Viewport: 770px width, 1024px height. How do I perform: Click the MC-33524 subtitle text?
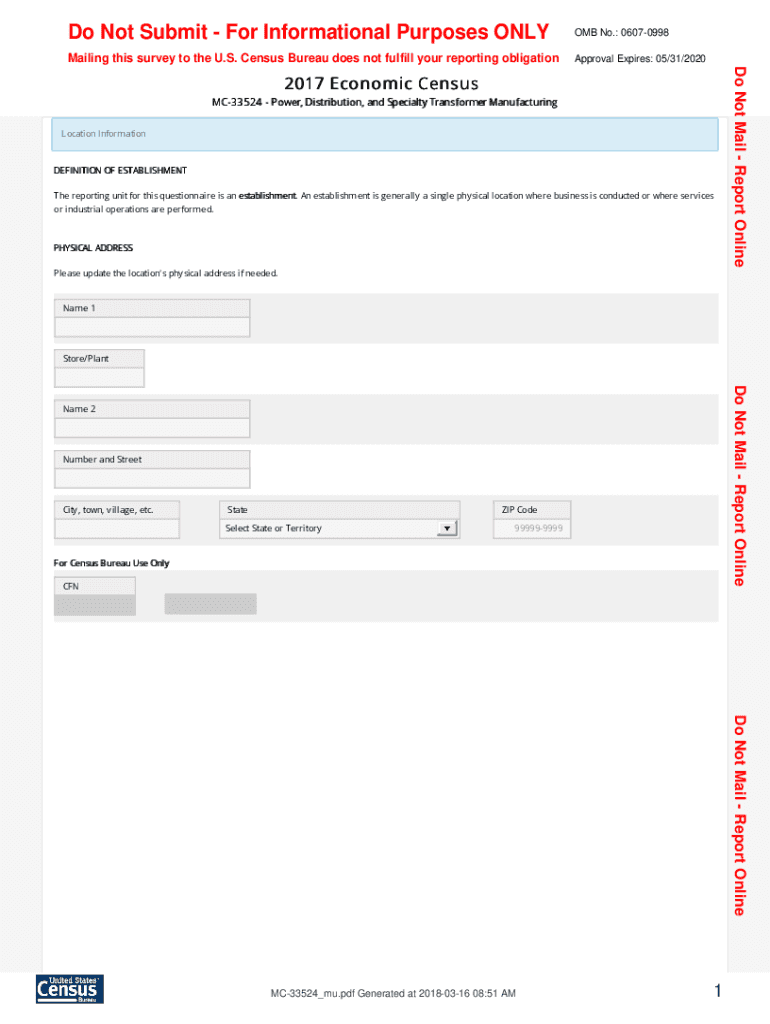[x=385, y=102]
